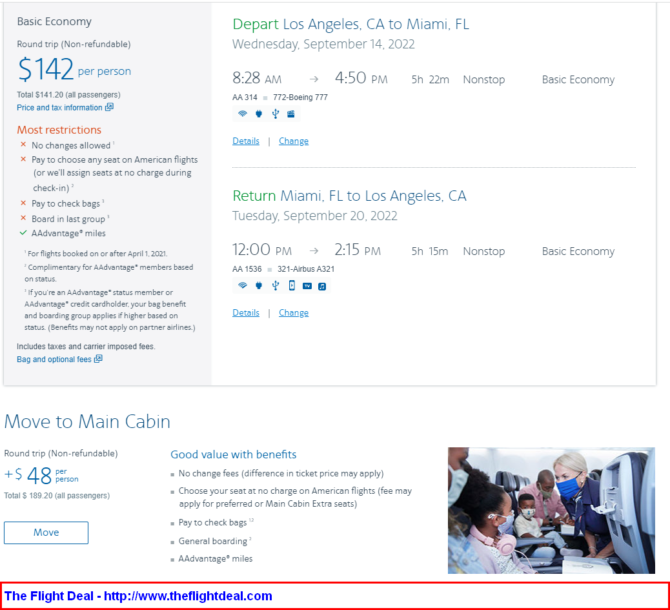Click 'General boarding' benefit text
Screen dimensions: 670x610
click(x=213, y=541)
